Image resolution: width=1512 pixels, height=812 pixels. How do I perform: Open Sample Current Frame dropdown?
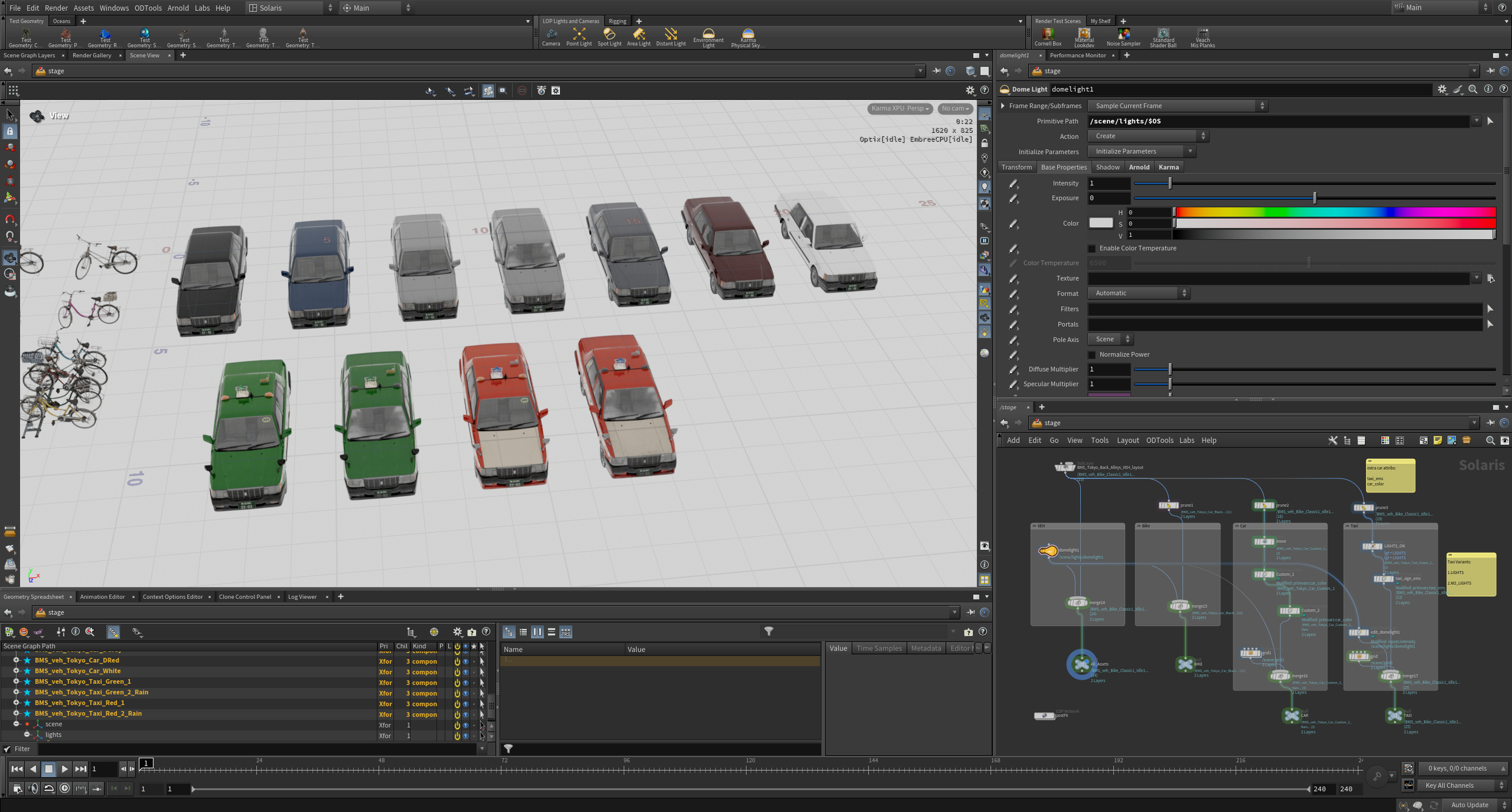(x=1177, y=106)
